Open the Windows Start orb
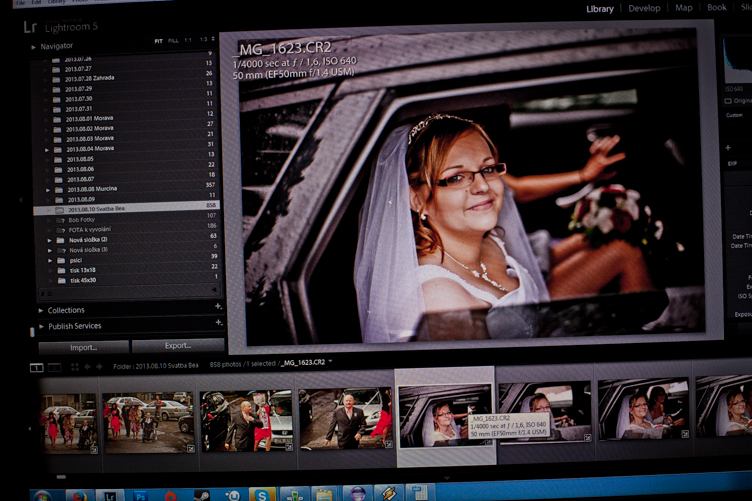The image size is (752, 501). coord(42,495)
